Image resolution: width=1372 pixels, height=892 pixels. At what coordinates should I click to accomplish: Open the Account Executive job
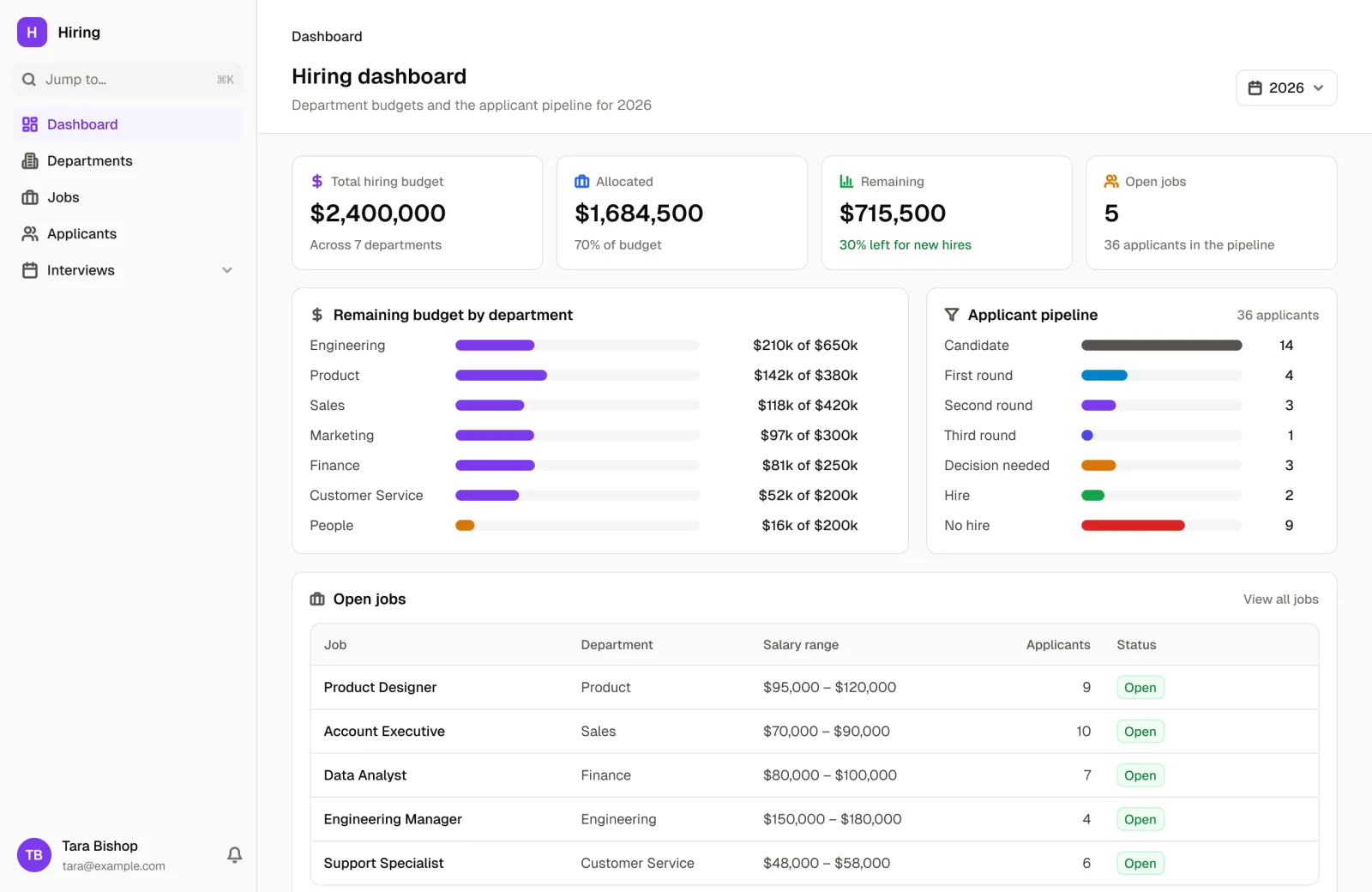click(384, 732)
